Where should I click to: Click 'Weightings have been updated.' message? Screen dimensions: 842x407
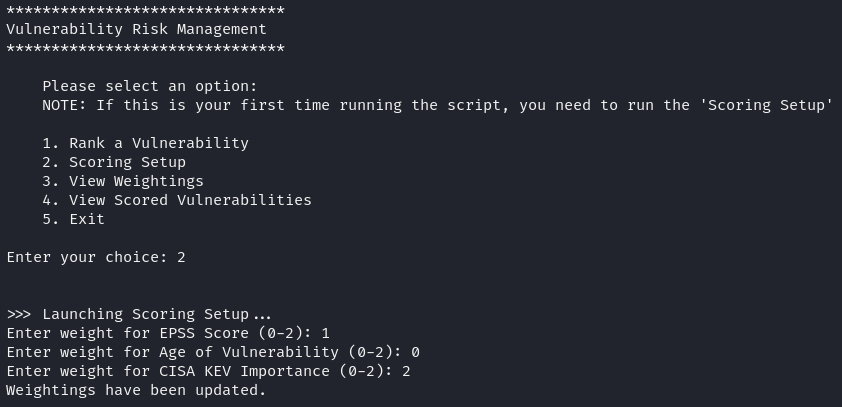[x=136, y=390]
